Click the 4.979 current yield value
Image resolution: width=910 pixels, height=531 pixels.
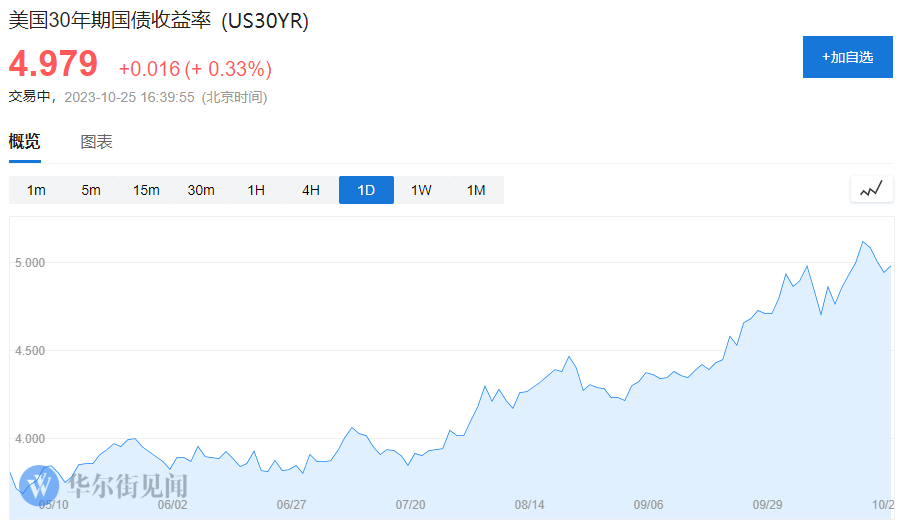tap(54, 65)
